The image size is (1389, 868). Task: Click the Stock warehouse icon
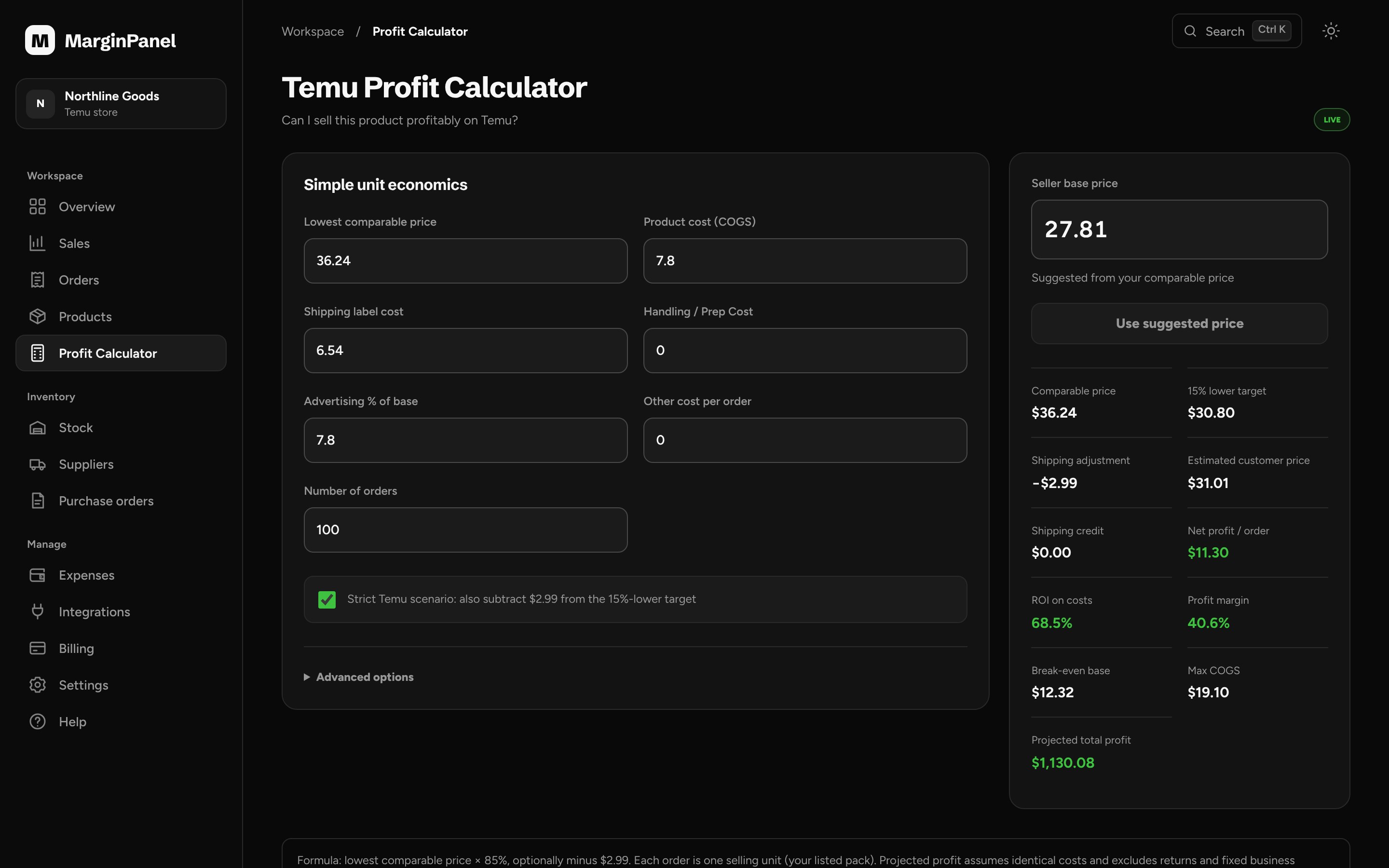pyautogui.click(x=37, y=428)
